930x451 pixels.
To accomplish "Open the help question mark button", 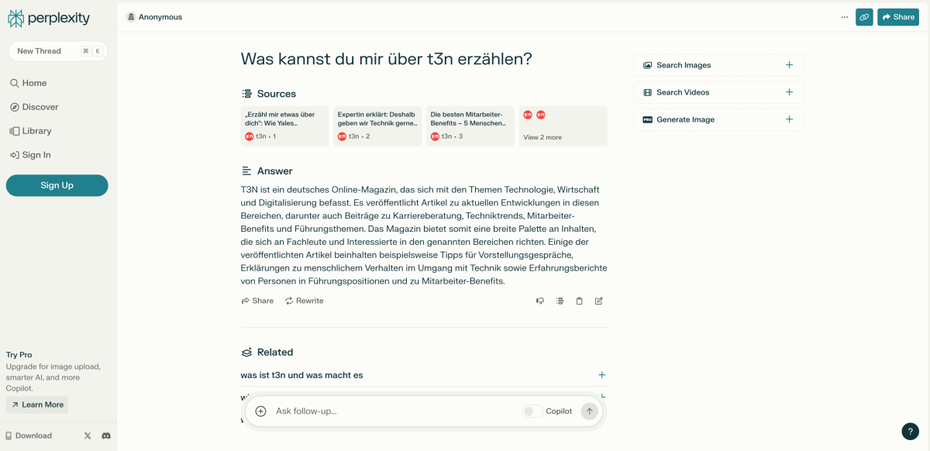I will [910, 431].
